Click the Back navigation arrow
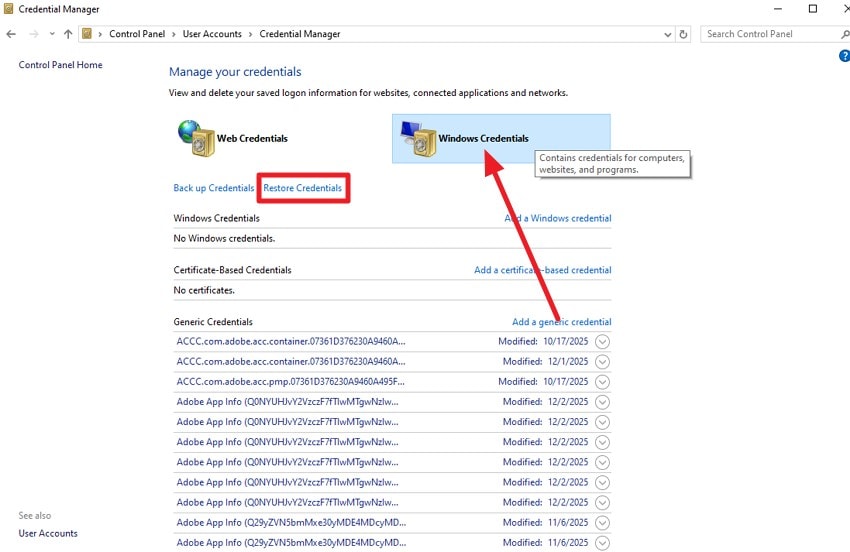 [x=11, y=34]
